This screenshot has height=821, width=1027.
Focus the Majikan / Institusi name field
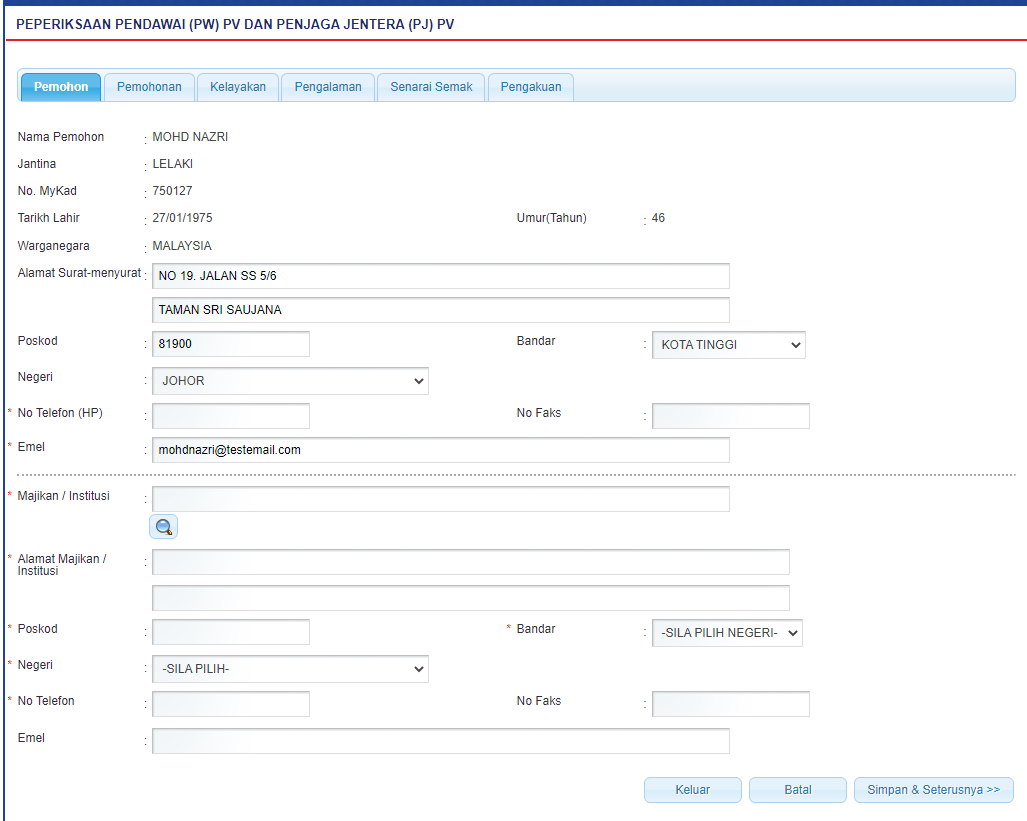pyautogui.click(x=441, y=499)
